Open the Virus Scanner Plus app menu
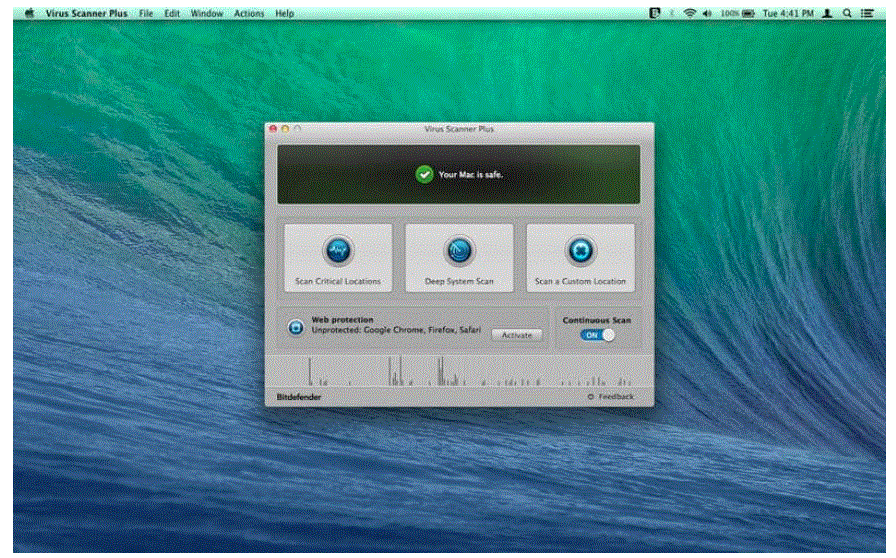896x558 pixels. point(87,13)
